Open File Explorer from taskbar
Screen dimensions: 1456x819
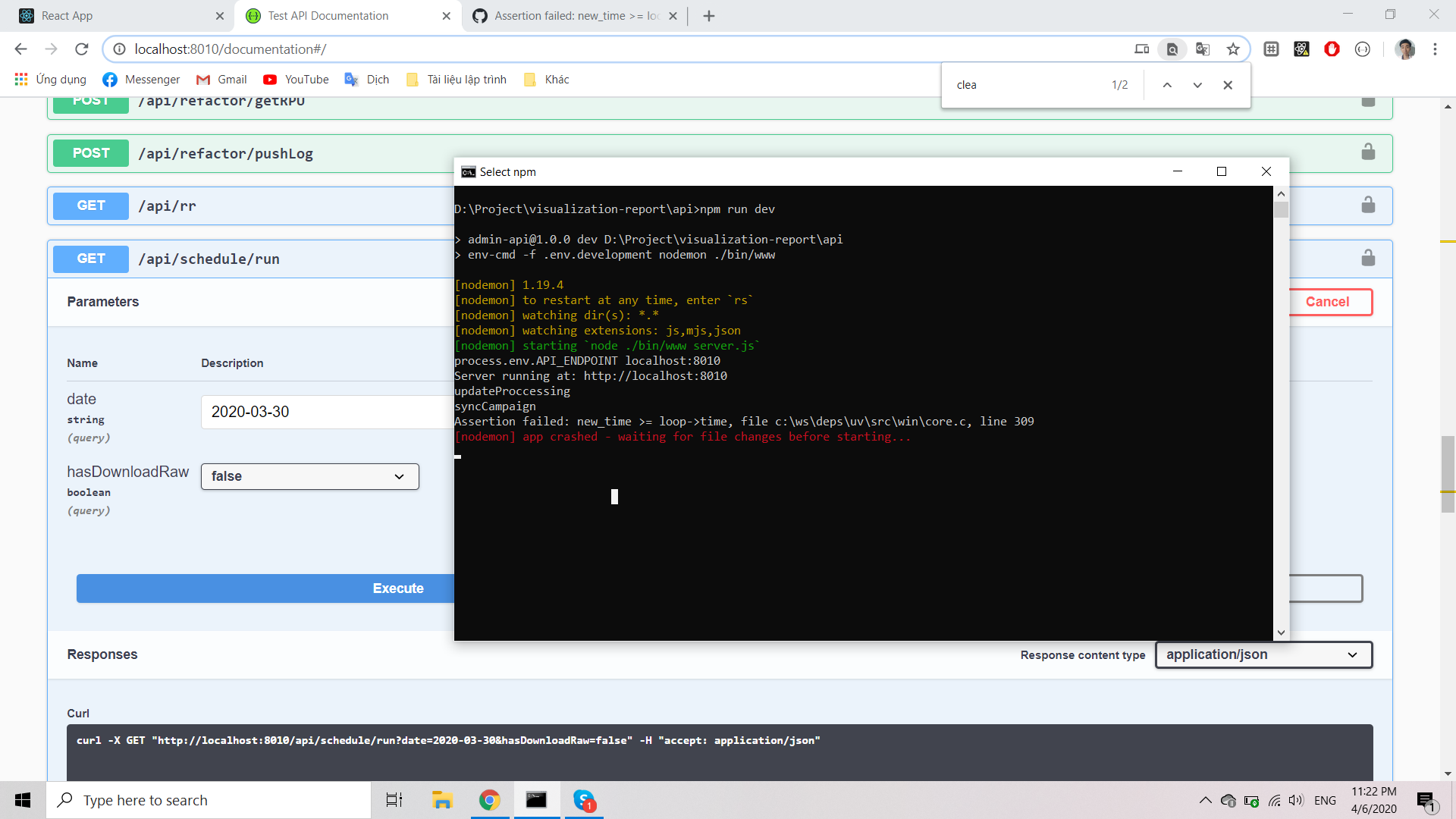click(442, 800)
